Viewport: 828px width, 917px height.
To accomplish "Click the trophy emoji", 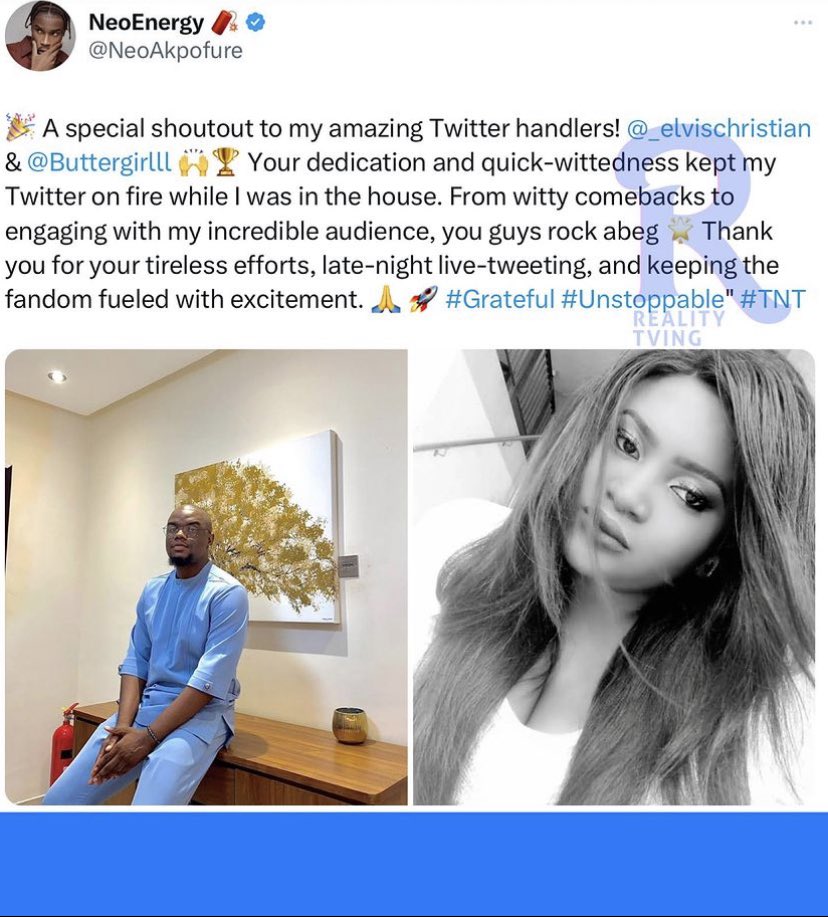I will pos(226,162).
